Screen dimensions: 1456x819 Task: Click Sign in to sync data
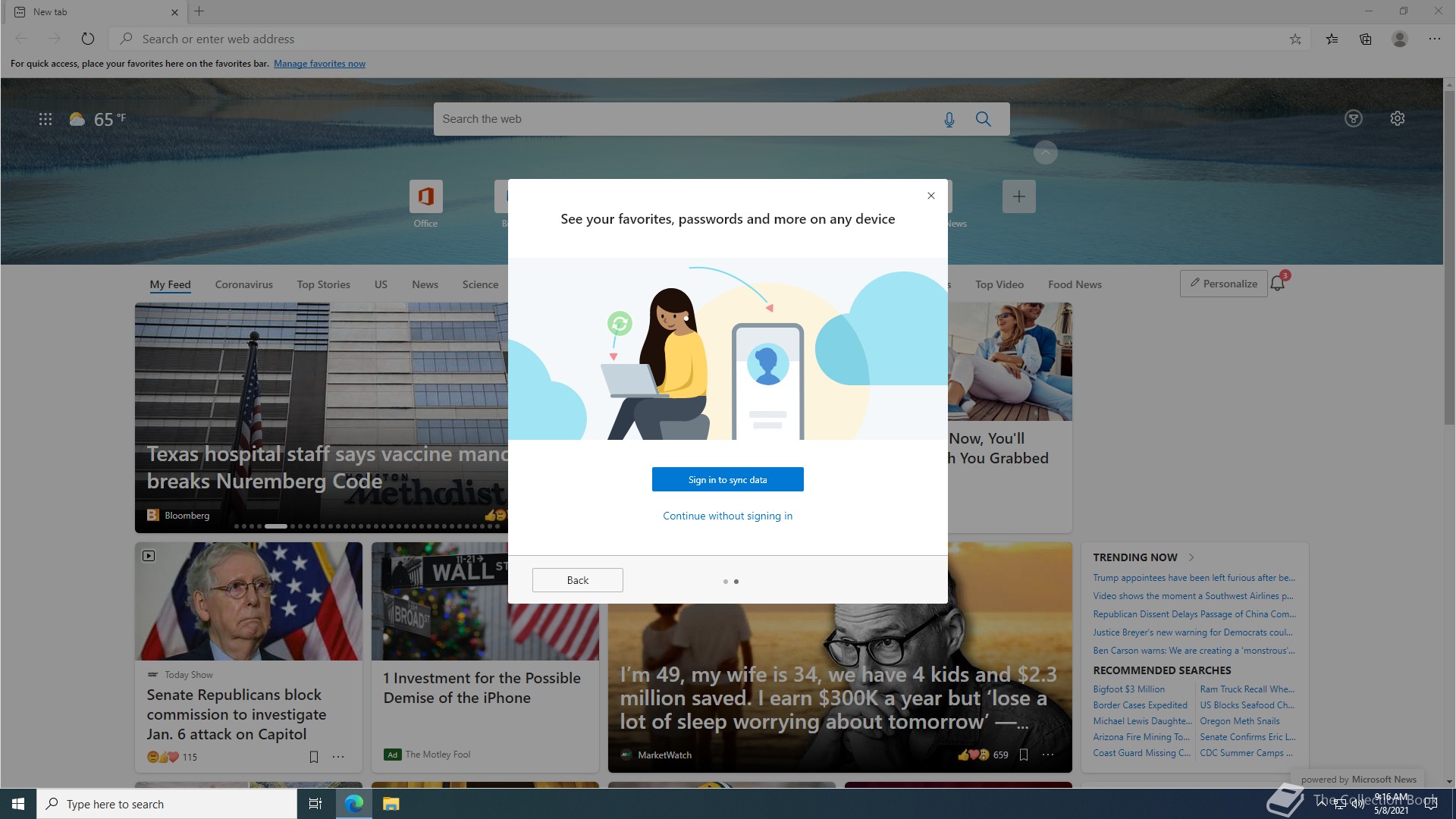point(728,479)
